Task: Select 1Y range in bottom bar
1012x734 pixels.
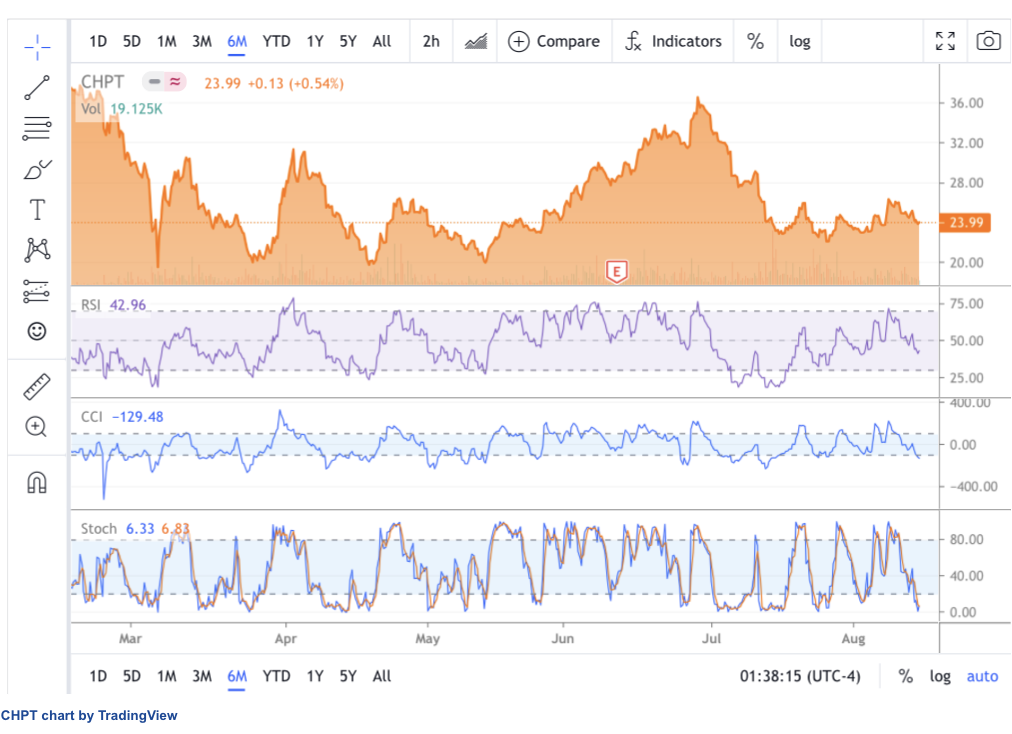Action: click(x=315, y=676)
